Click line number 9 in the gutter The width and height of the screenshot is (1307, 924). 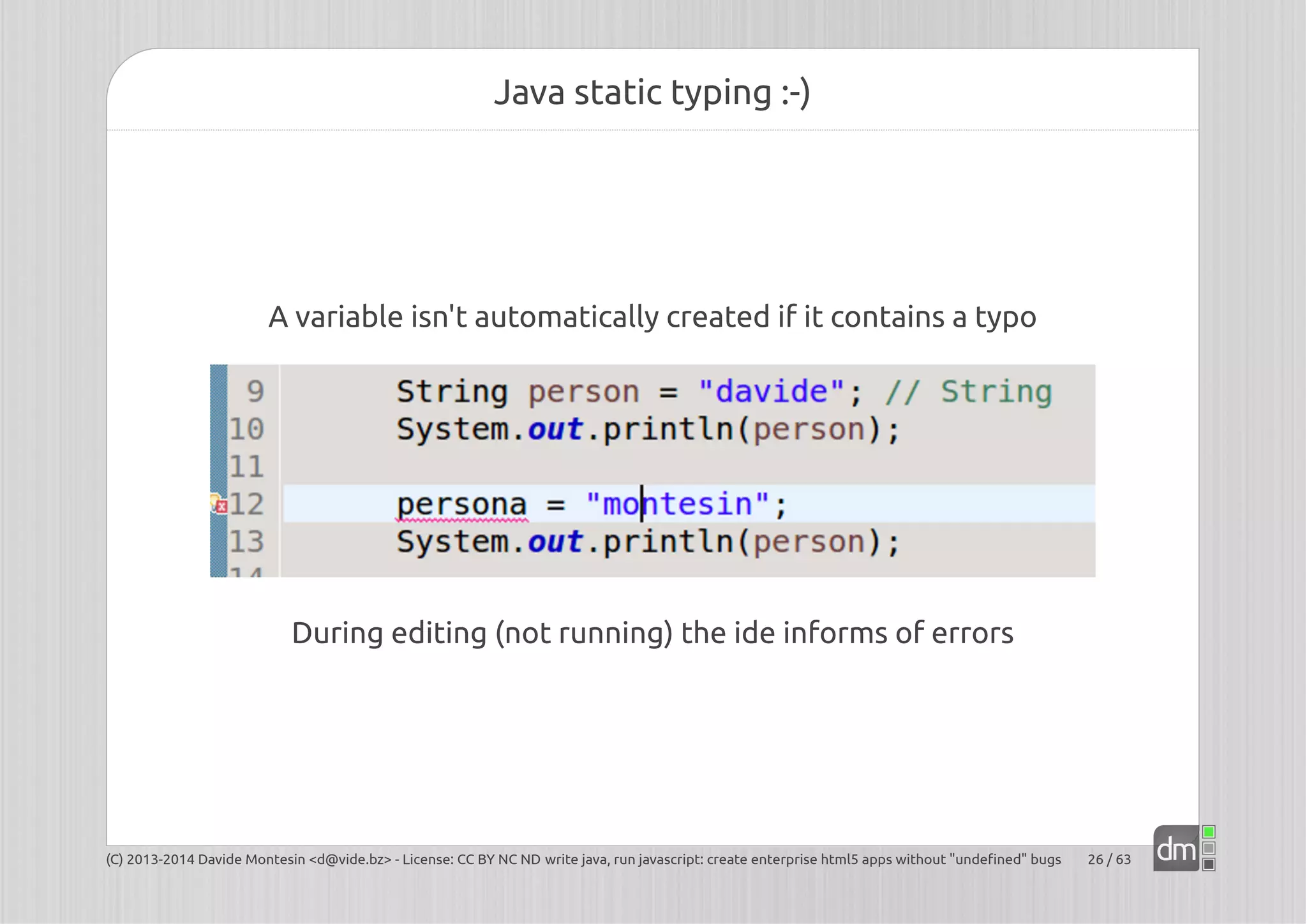click(255, 391)
